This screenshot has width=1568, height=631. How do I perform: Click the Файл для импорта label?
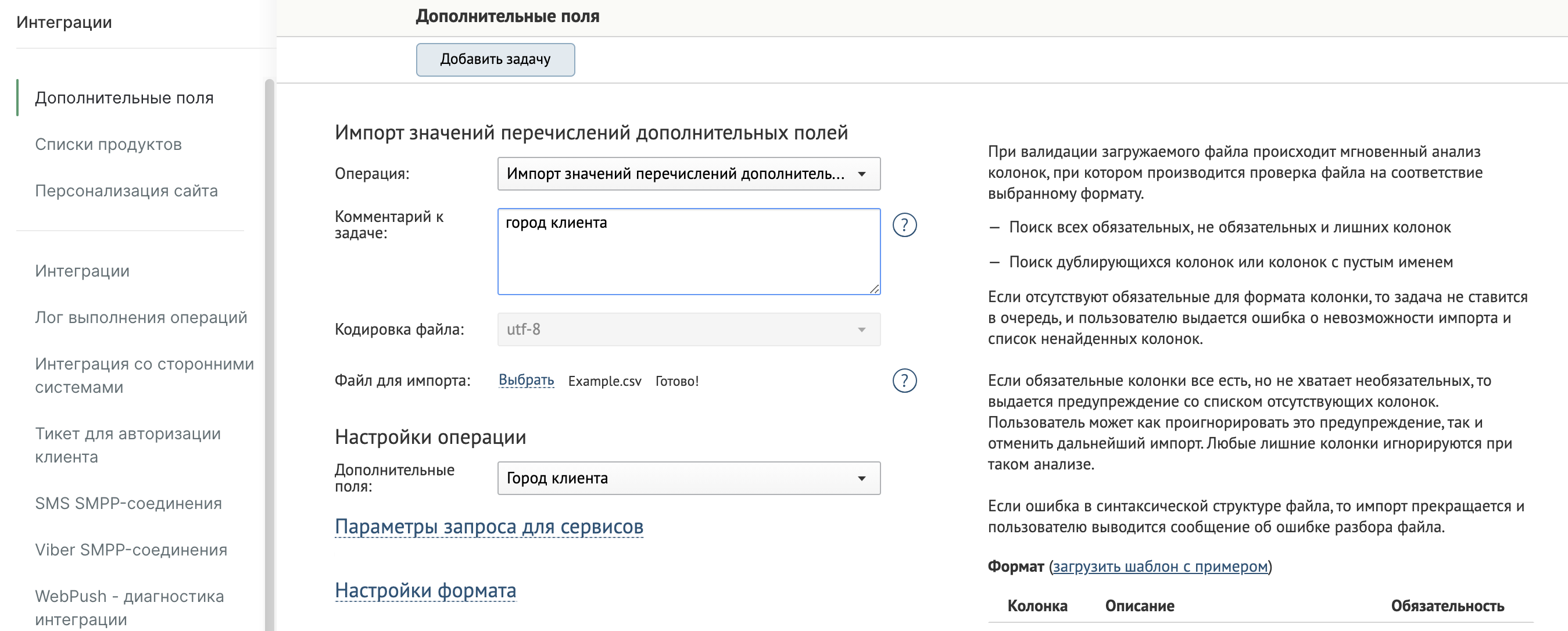click(x=402, y=381)
